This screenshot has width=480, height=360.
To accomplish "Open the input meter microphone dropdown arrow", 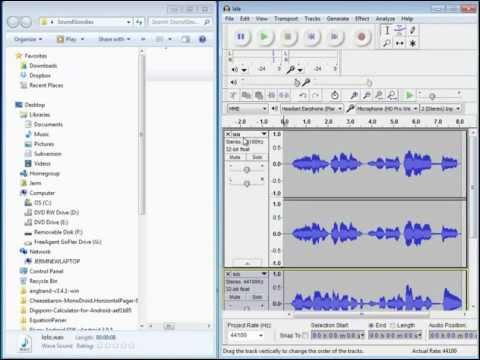I will point(300,70).
